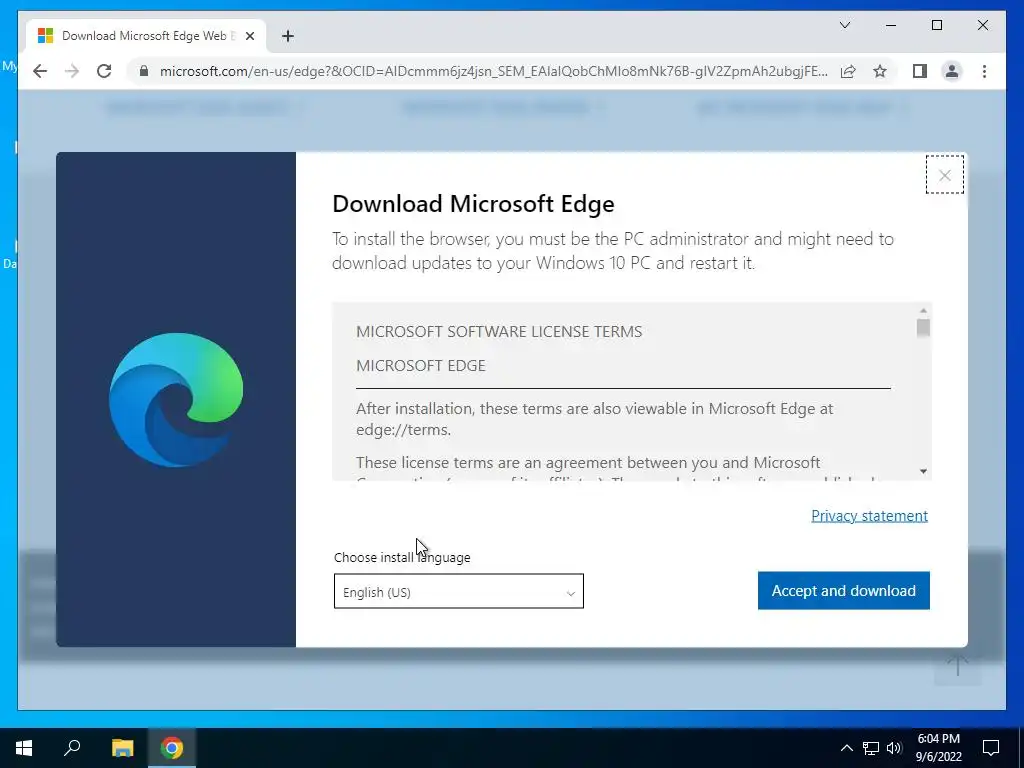Bookmark this tab with star icon
The width and height of the screenshot is (1024, 768).
pyautogui.click(x=880, y=71)
